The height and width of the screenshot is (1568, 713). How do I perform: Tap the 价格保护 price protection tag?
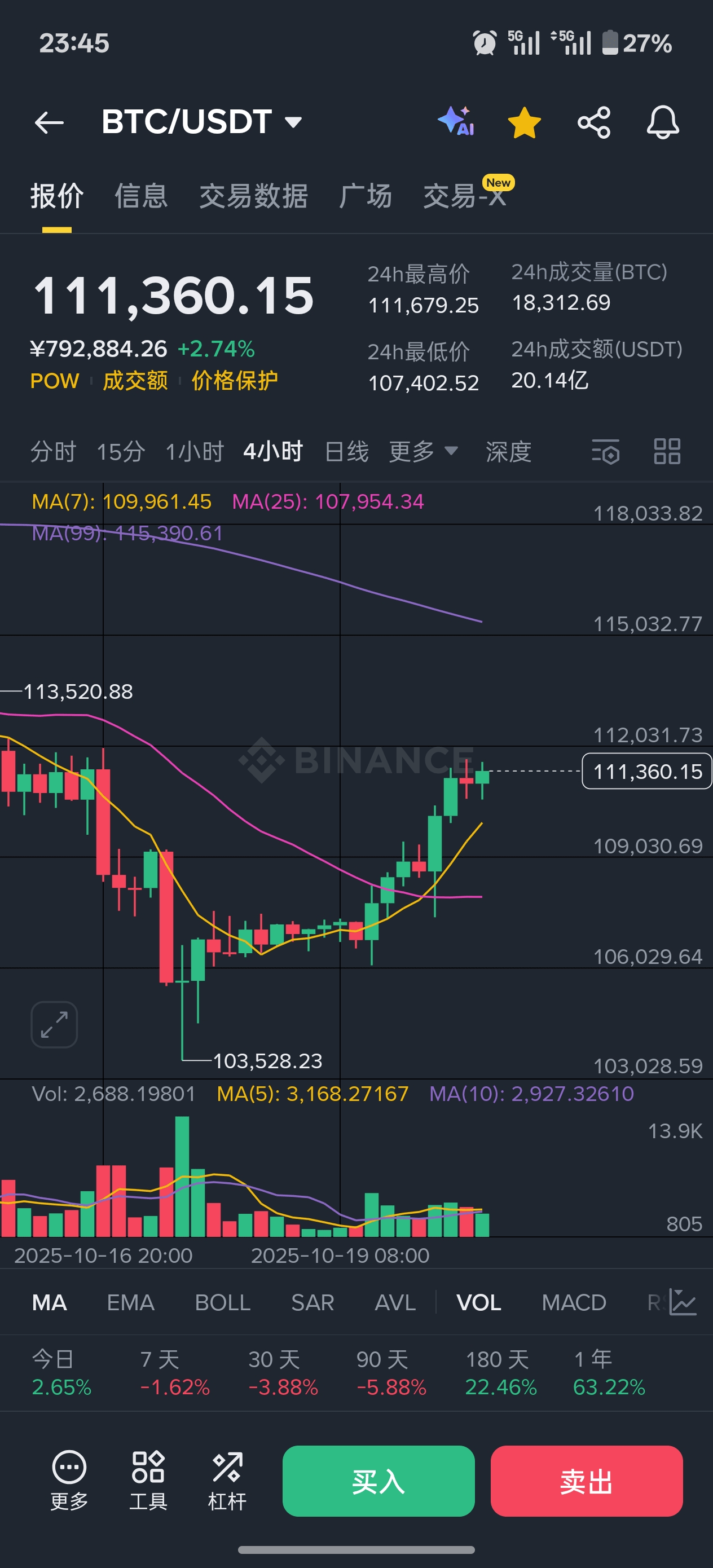click(x=235, y=380)
